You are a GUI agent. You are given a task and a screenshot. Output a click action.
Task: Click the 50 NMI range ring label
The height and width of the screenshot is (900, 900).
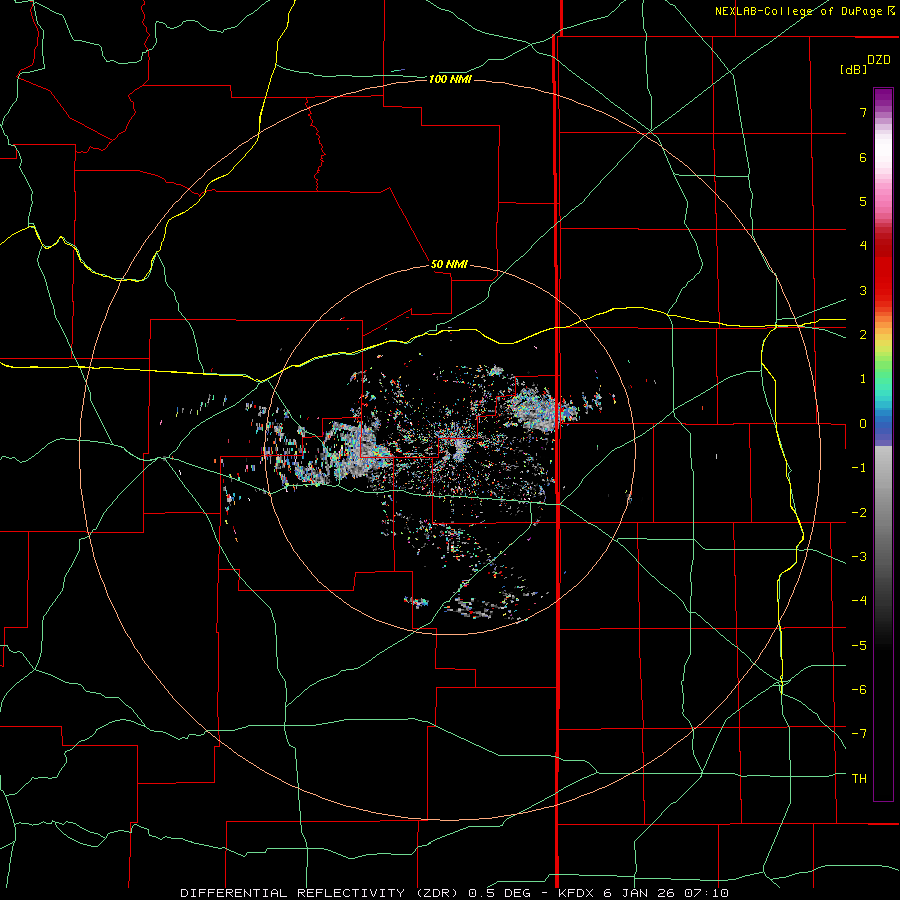pyautogui.click(x=449, y=264)
